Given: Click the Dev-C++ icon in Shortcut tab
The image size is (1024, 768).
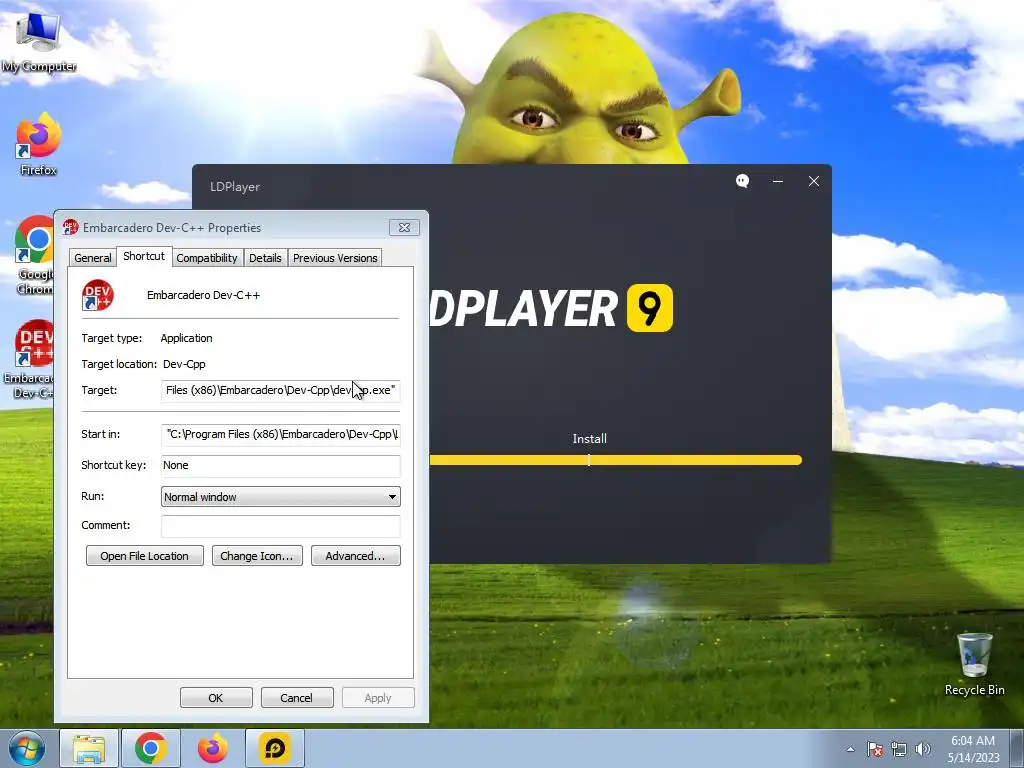Looking at the screenshot, I should (98, 295).
